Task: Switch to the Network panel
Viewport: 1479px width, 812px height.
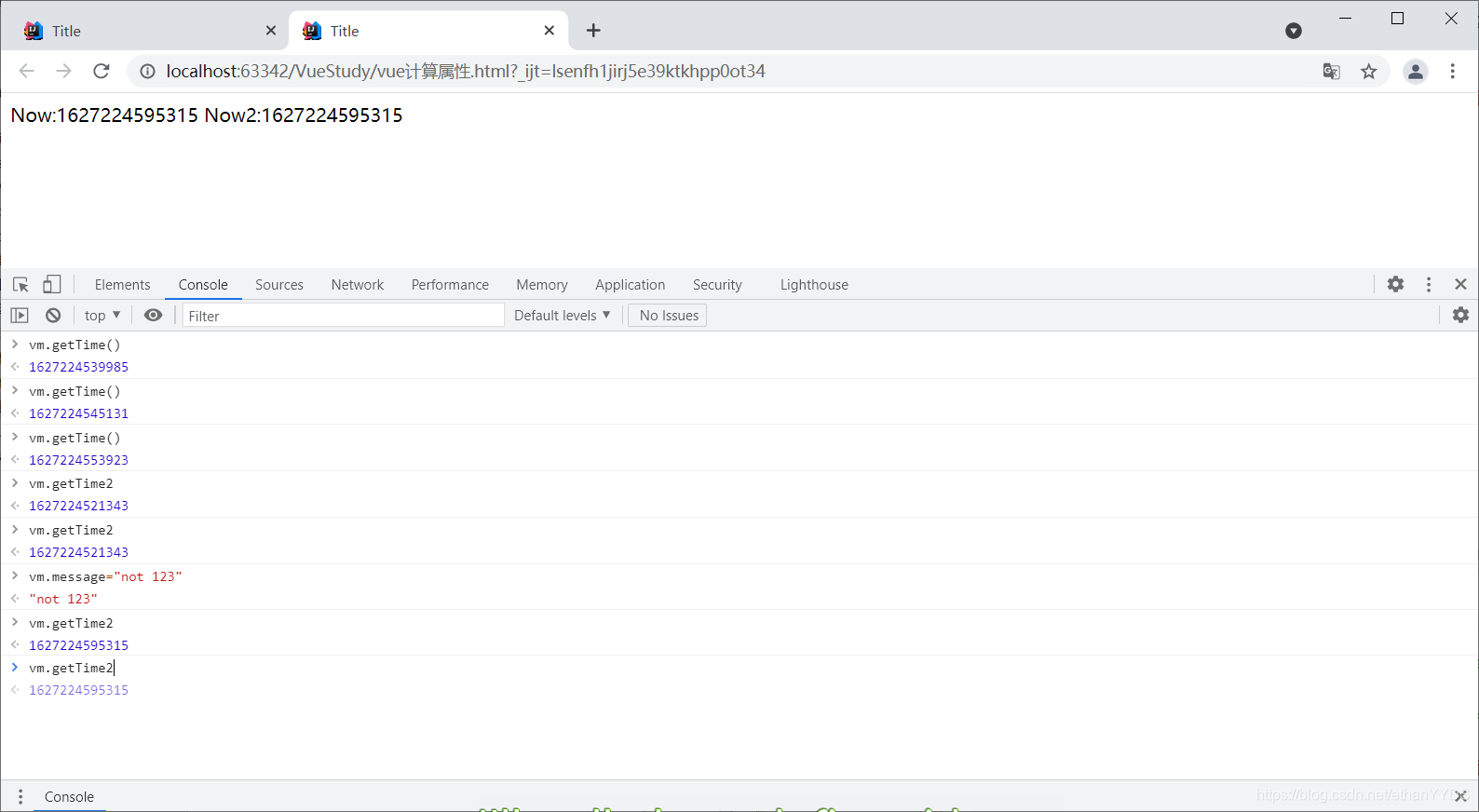Action: tap(358, 285)
